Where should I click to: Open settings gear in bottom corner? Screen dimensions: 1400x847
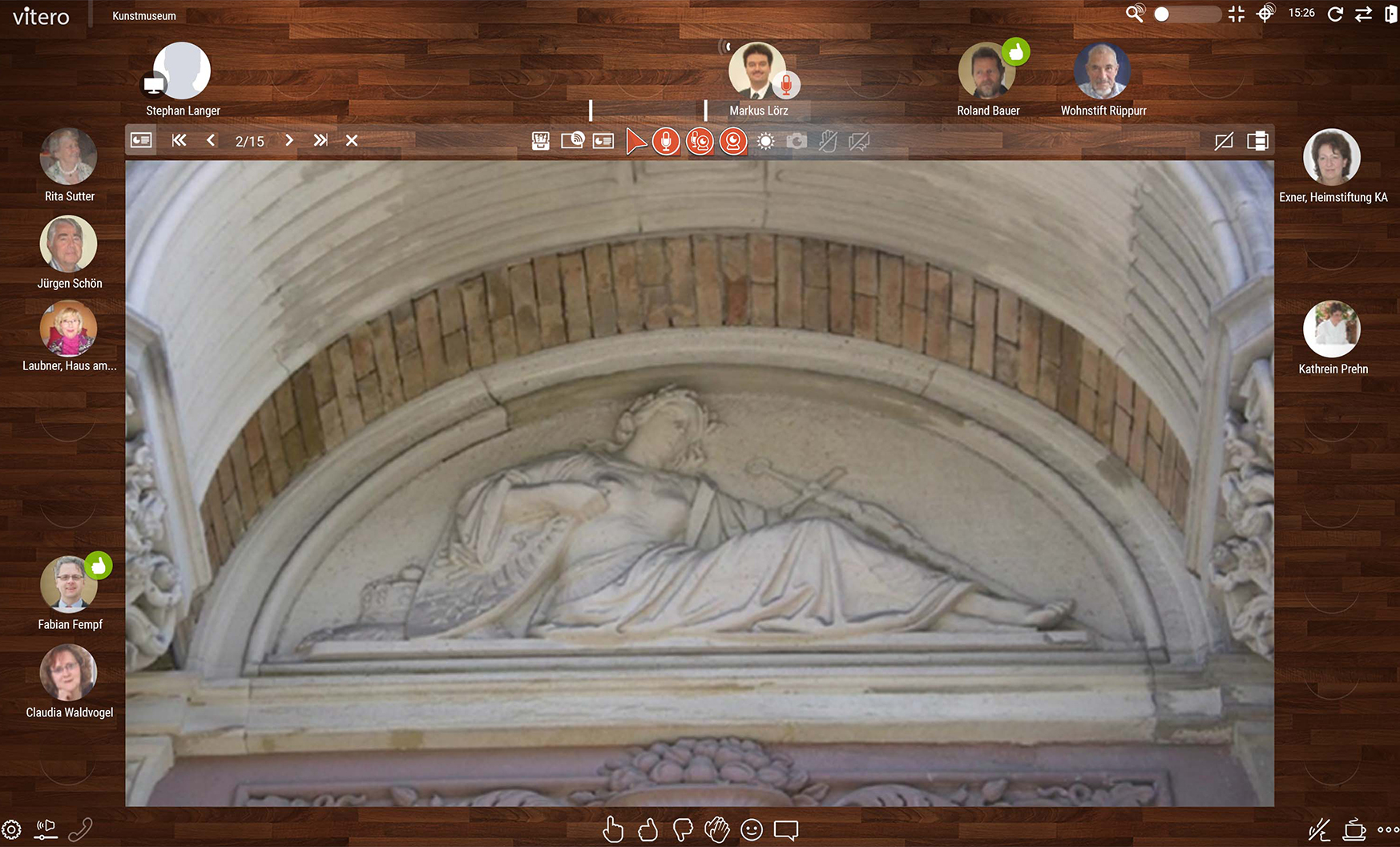coord(11,829)
